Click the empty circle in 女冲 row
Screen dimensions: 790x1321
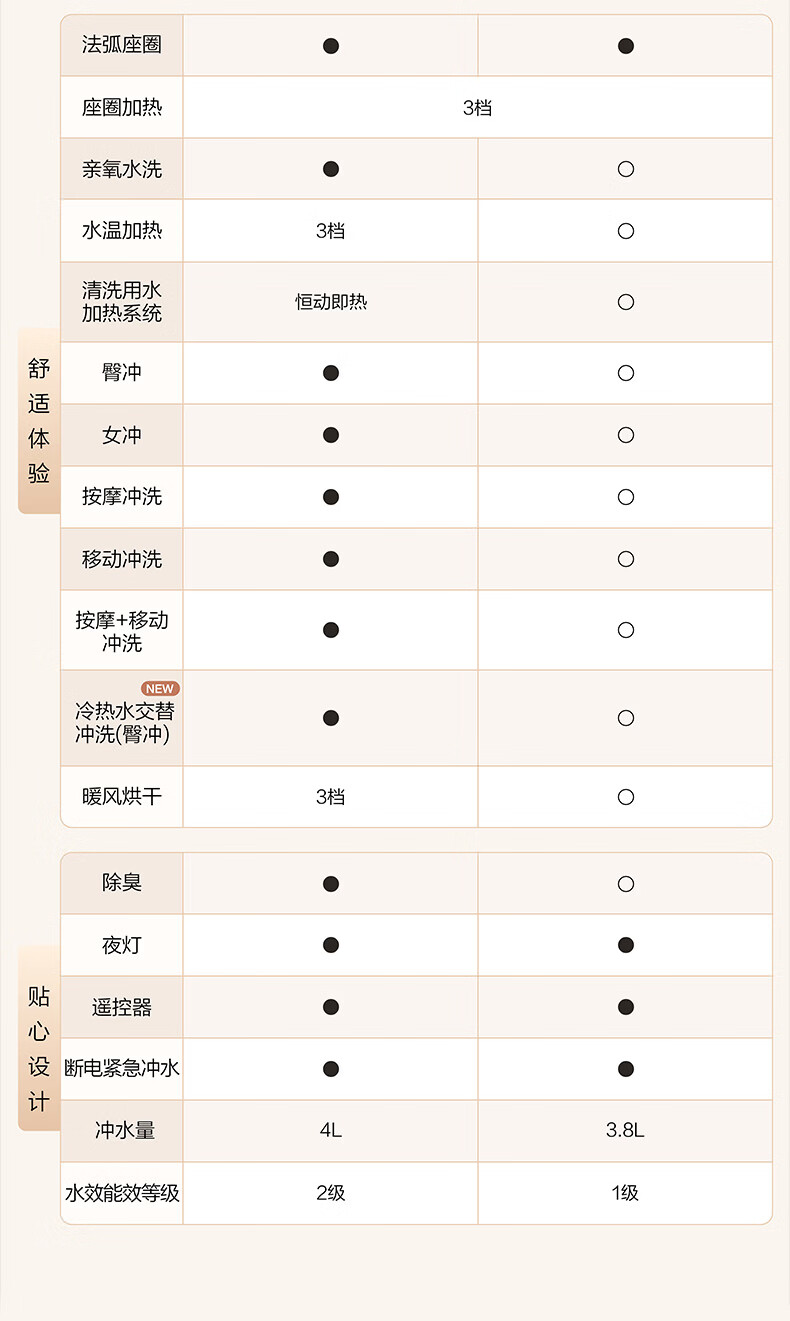(626, 435)
